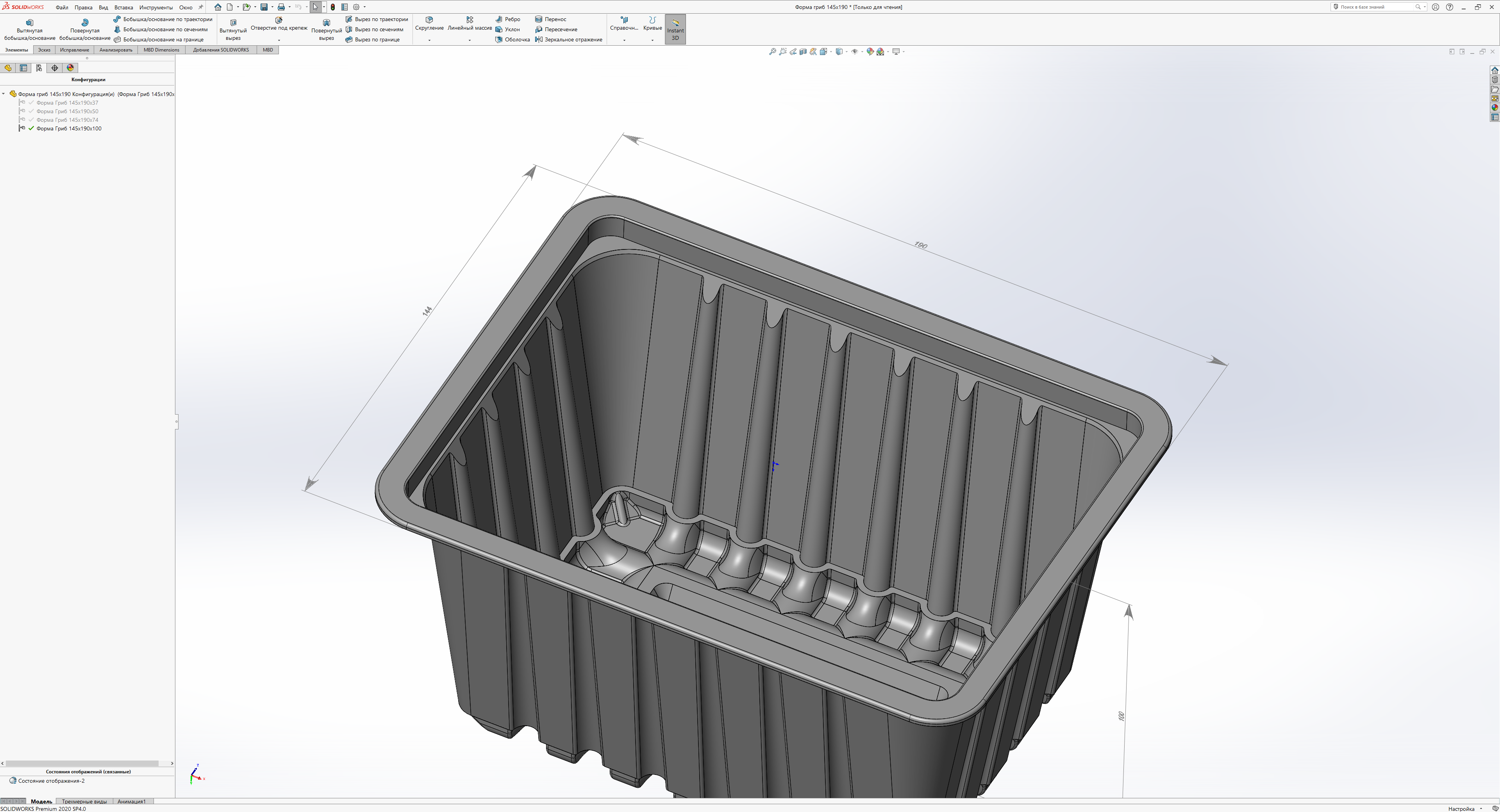Switch to ConfigurationManager tab

(39, 68)
